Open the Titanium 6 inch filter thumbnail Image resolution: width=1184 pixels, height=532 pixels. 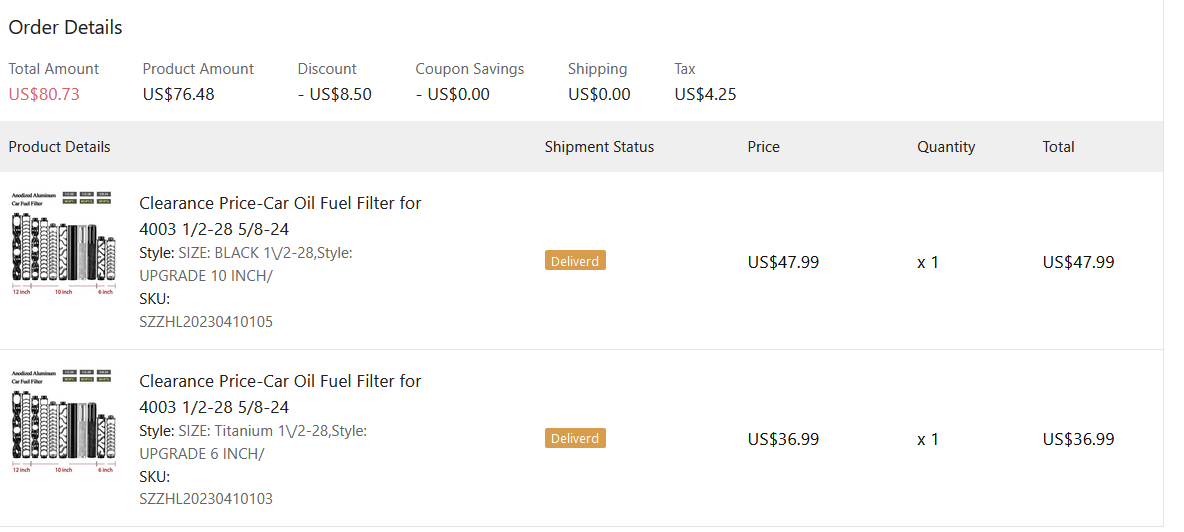pyautogui.click(x=62, y=421)
